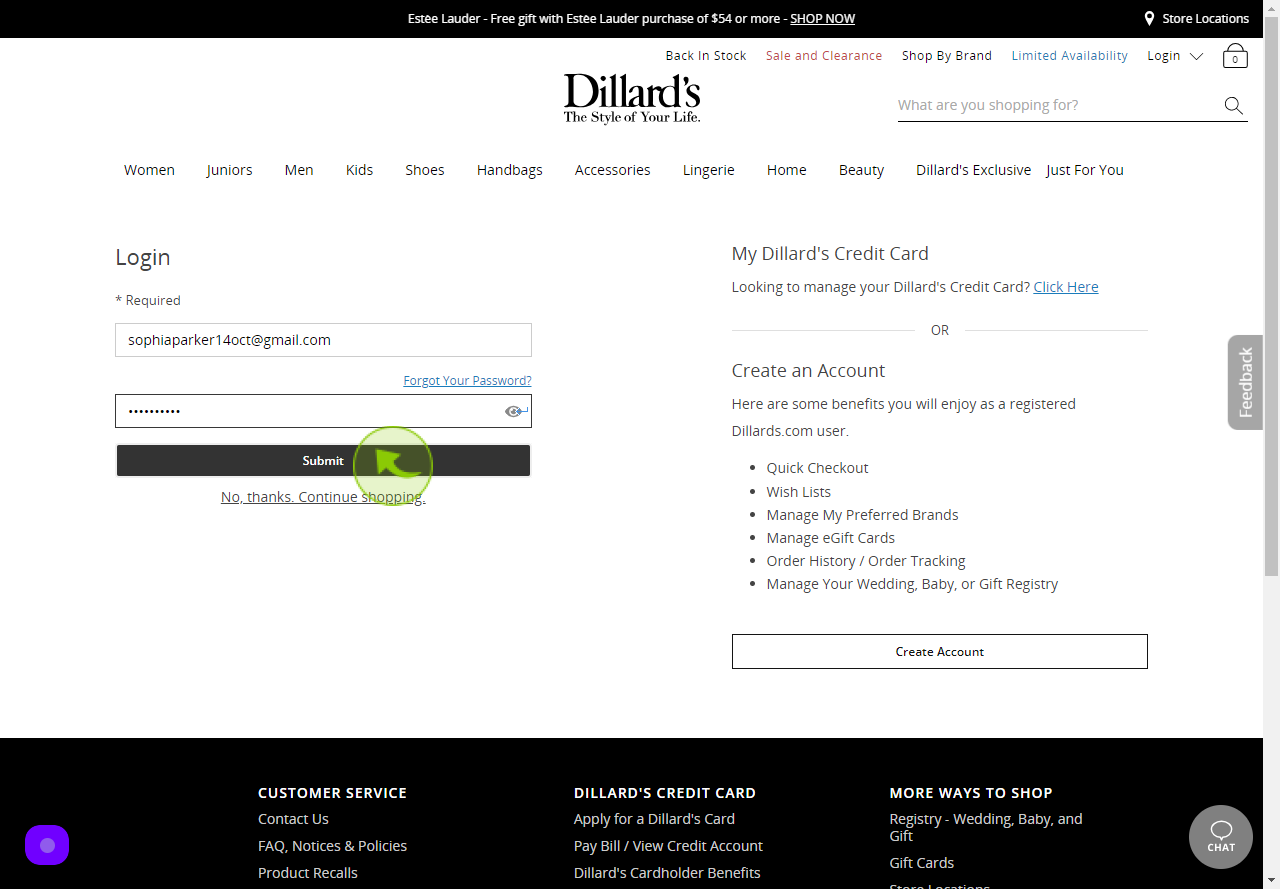Open Sale and Clearance link

pos(824,56)
